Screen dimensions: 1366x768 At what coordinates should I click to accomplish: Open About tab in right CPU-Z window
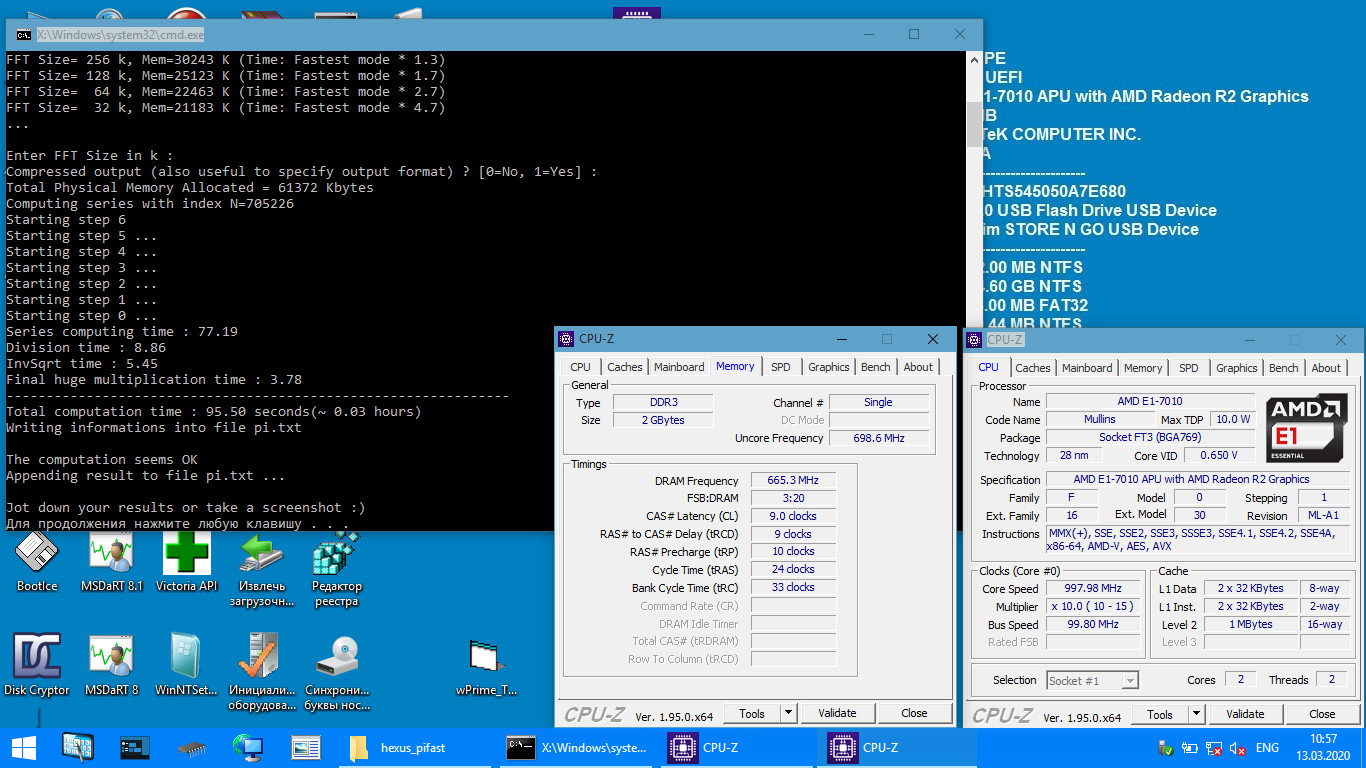click(1326, 368)
